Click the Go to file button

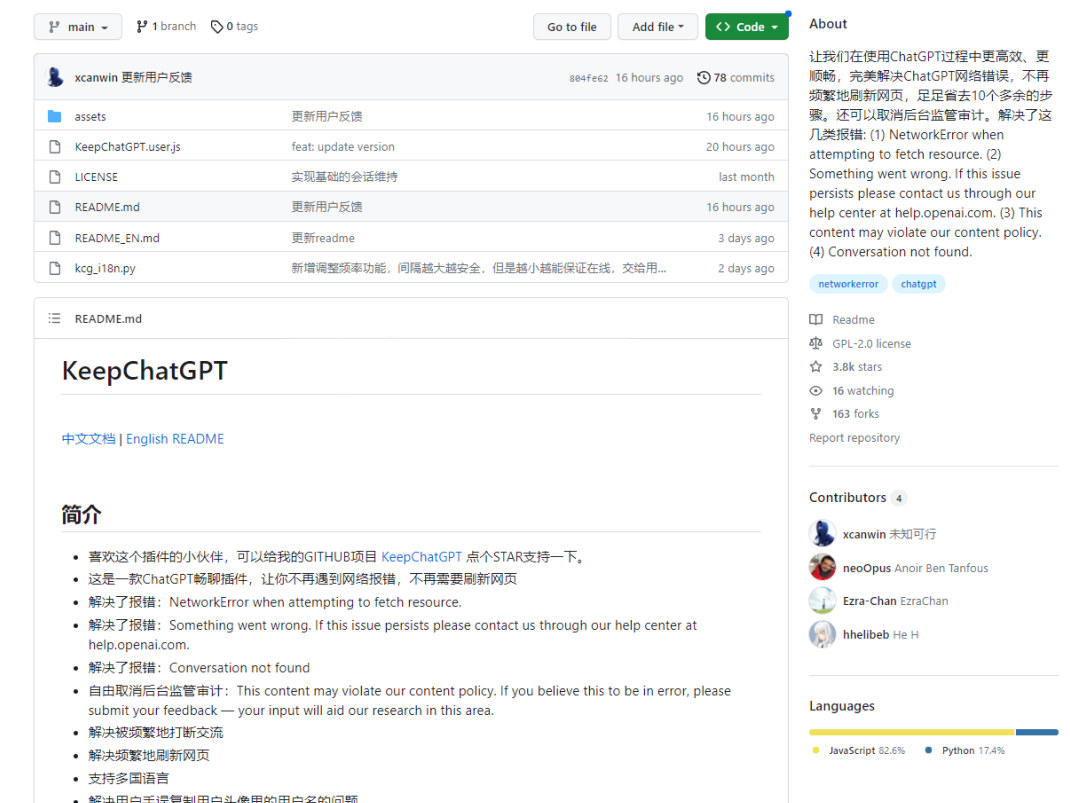point(572,27)
